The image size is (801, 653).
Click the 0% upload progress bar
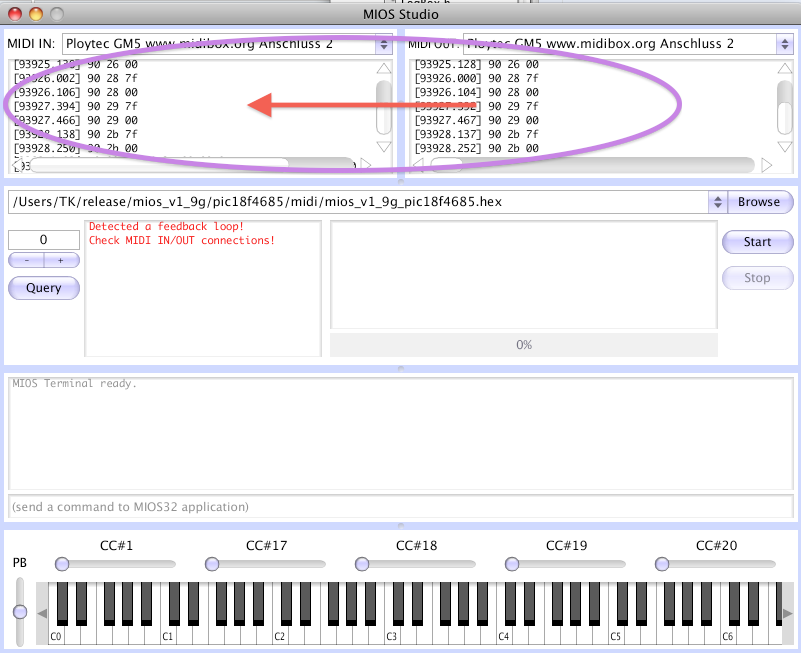(x=524, y=345)
